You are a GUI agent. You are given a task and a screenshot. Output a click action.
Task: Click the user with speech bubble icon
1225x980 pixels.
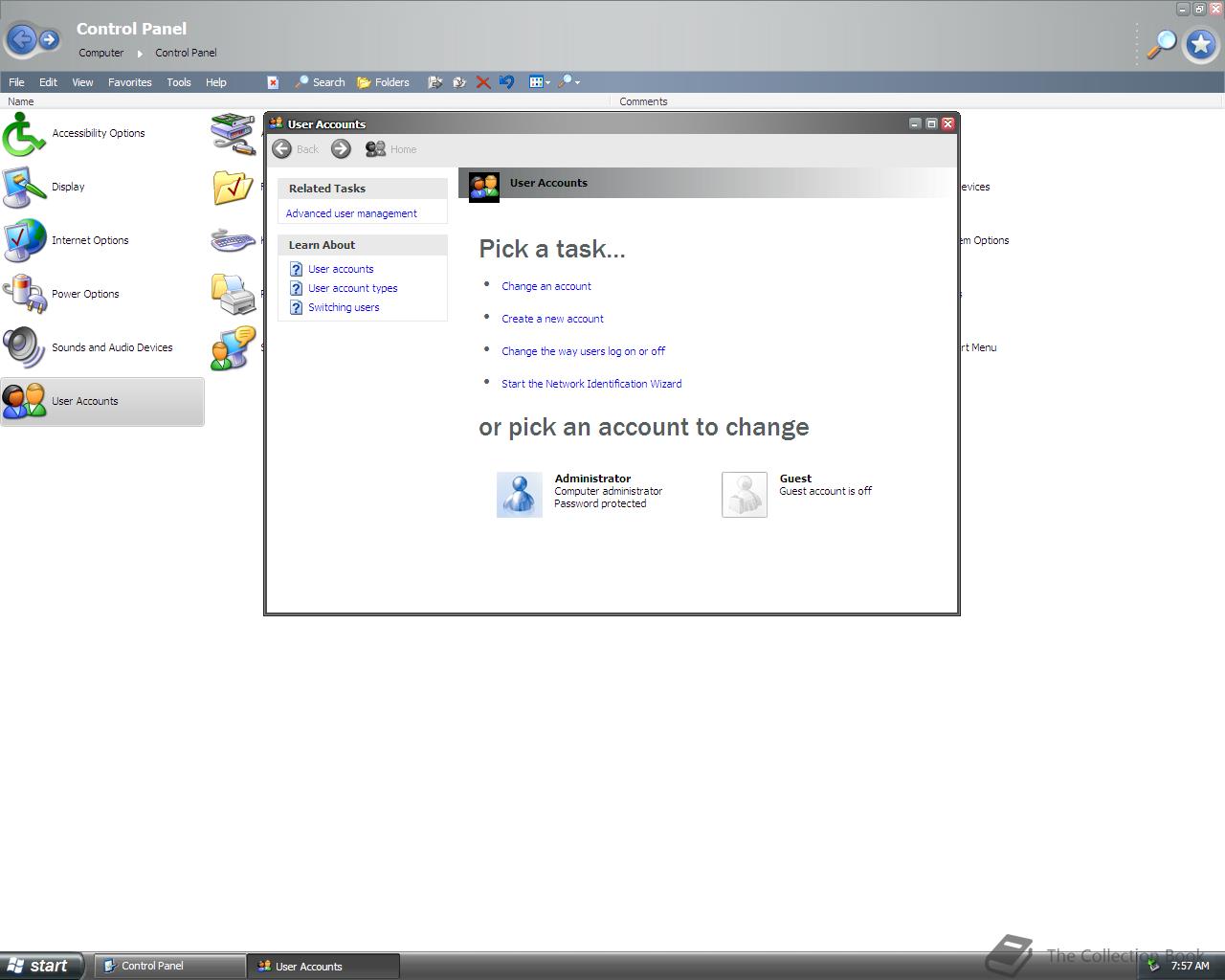tap(233, 347)
